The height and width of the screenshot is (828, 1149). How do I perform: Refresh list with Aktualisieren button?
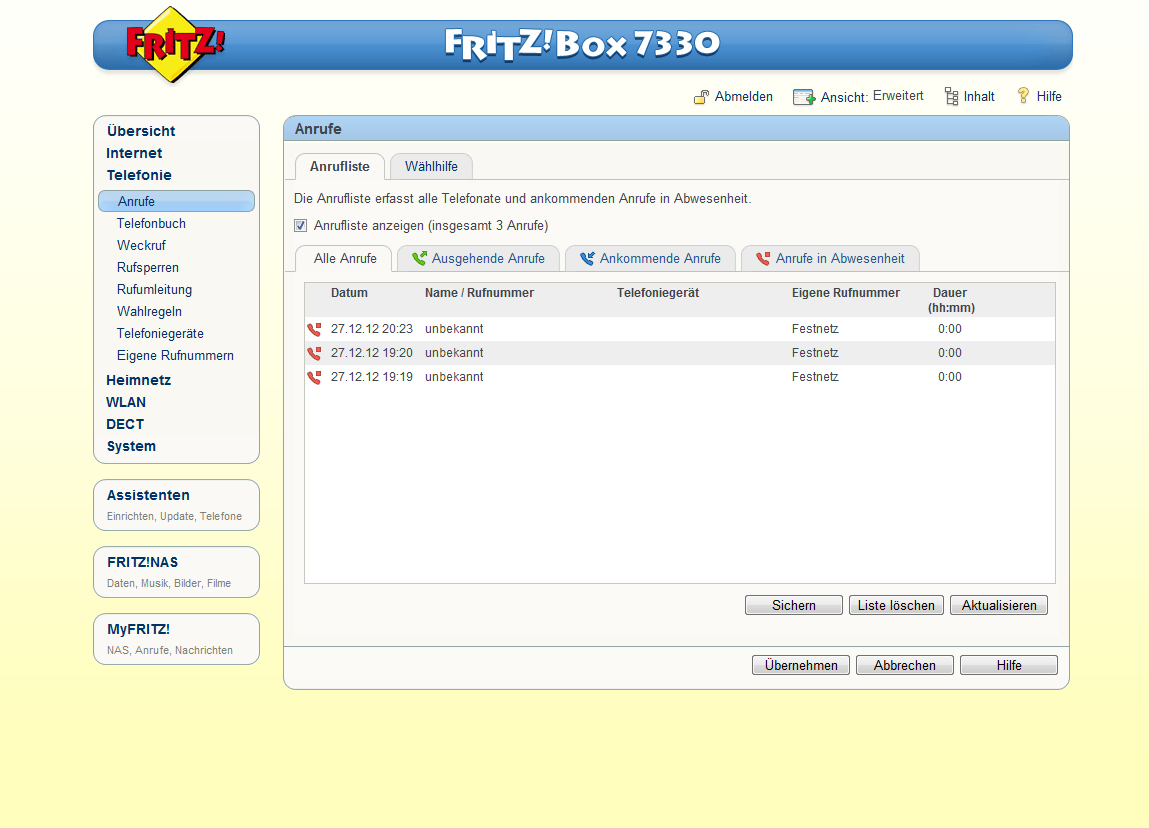coord(999,605)
